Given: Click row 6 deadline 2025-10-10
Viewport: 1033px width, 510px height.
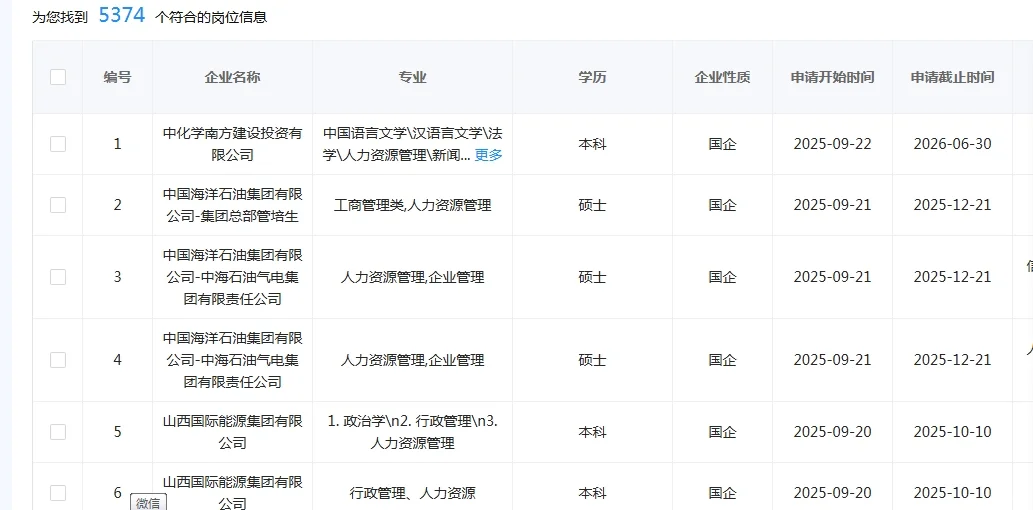Looking at the screenshot, I should (x=952, y=493).
